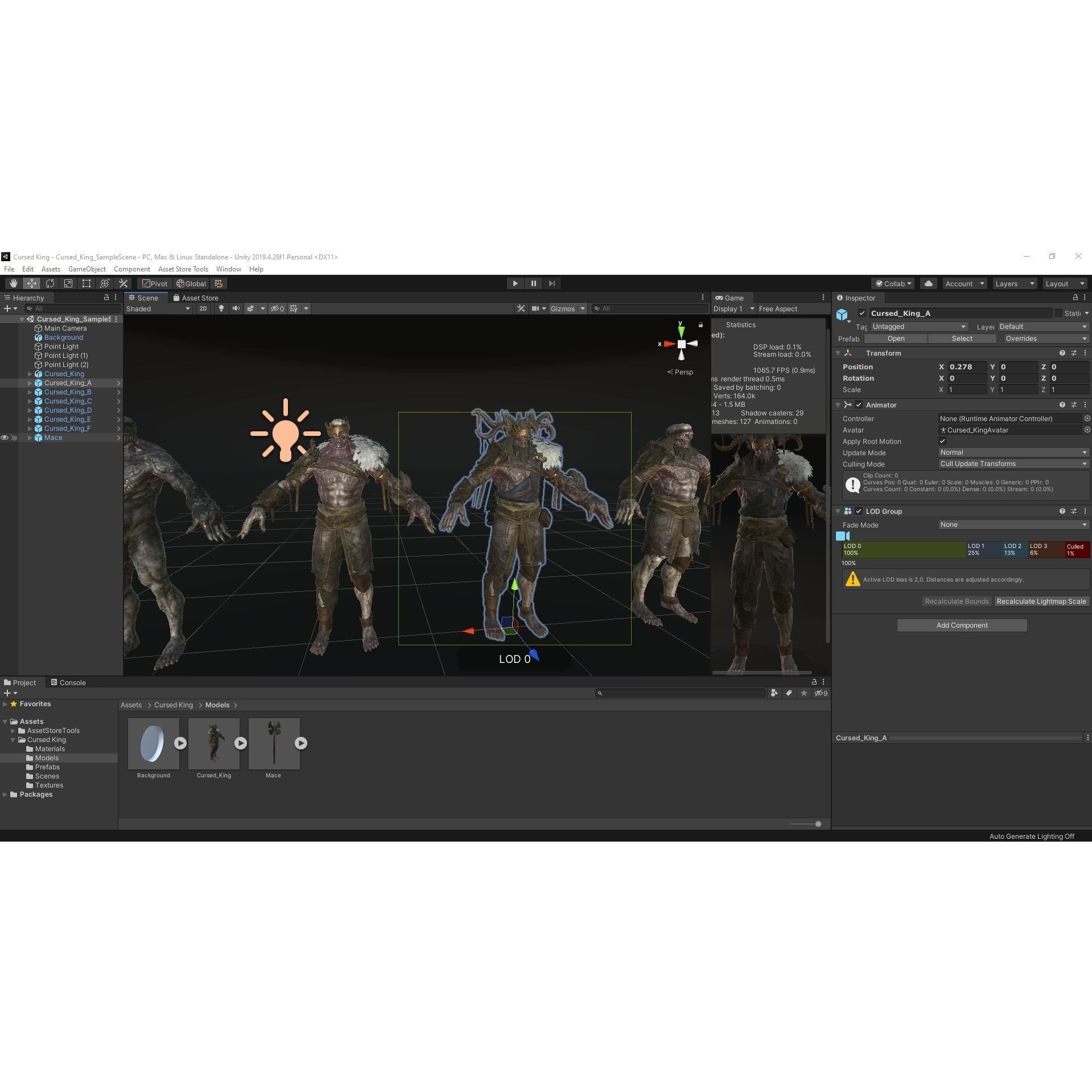Uncheck Apply Root Motion checkbox
Image resolution: width=1092 pixels, height=1092 pixels.
(x=942, y=441)
